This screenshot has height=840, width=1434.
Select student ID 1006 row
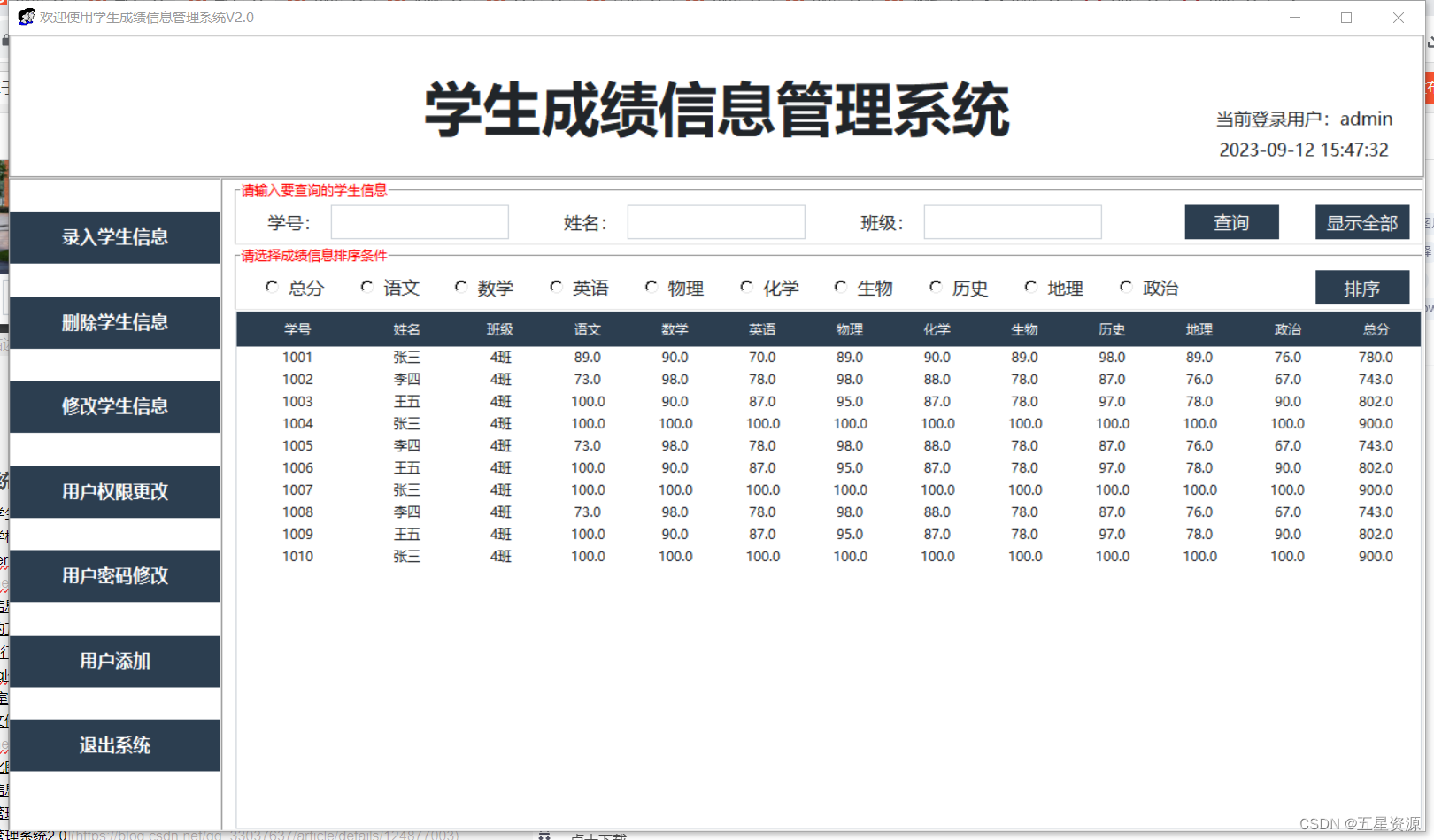(x=829, y=468)
